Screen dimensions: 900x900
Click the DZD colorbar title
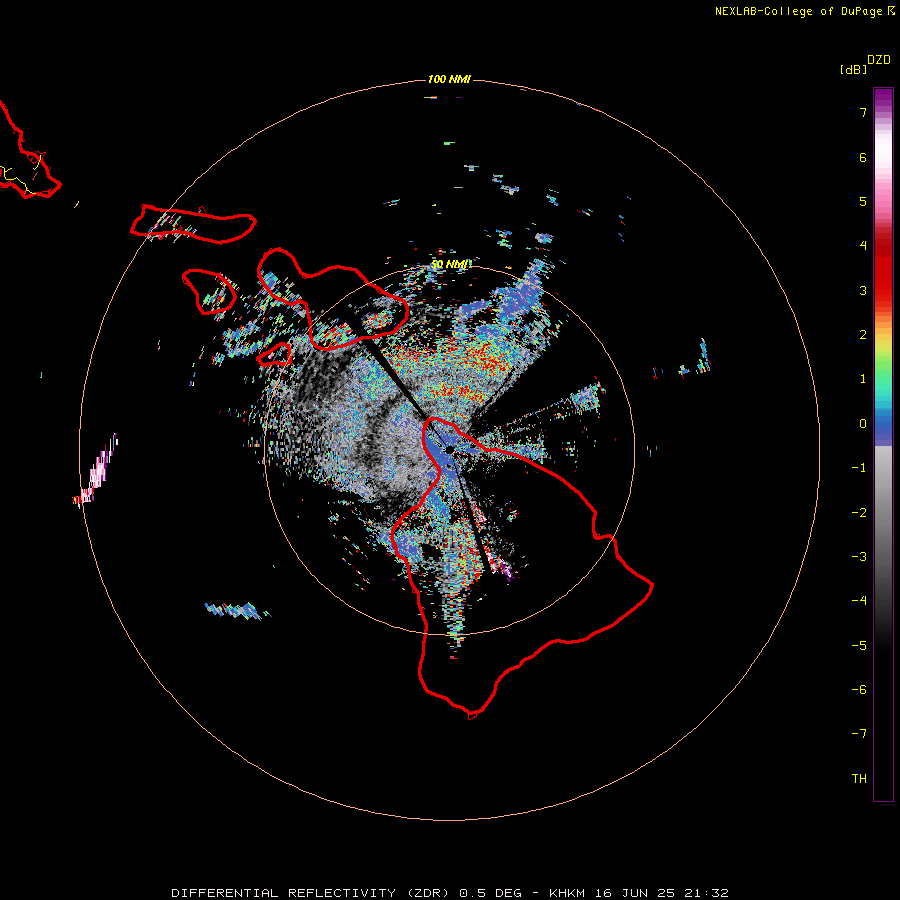click(879, 60)
